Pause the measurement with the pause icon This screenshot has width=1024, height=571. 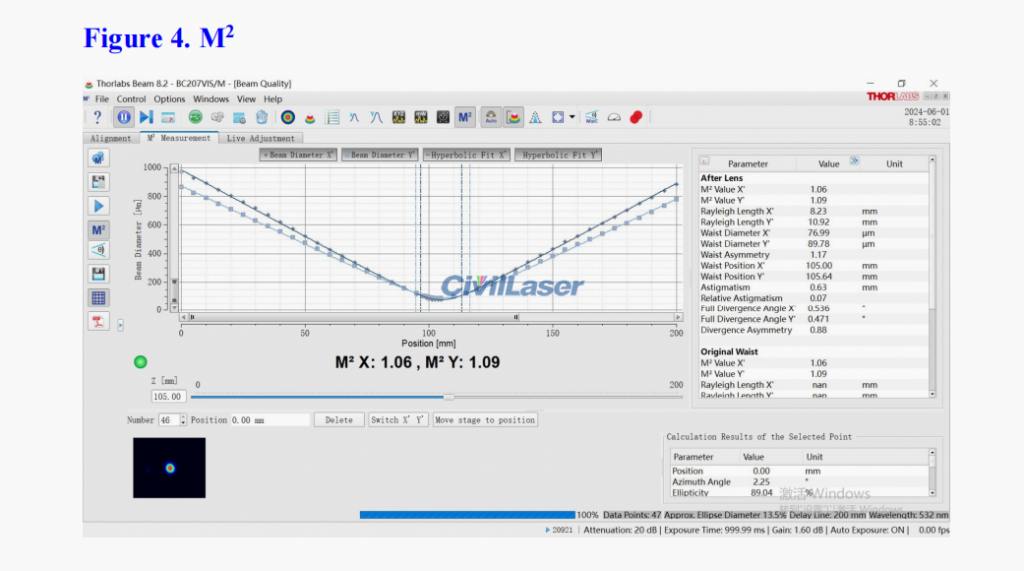(123, 117)
